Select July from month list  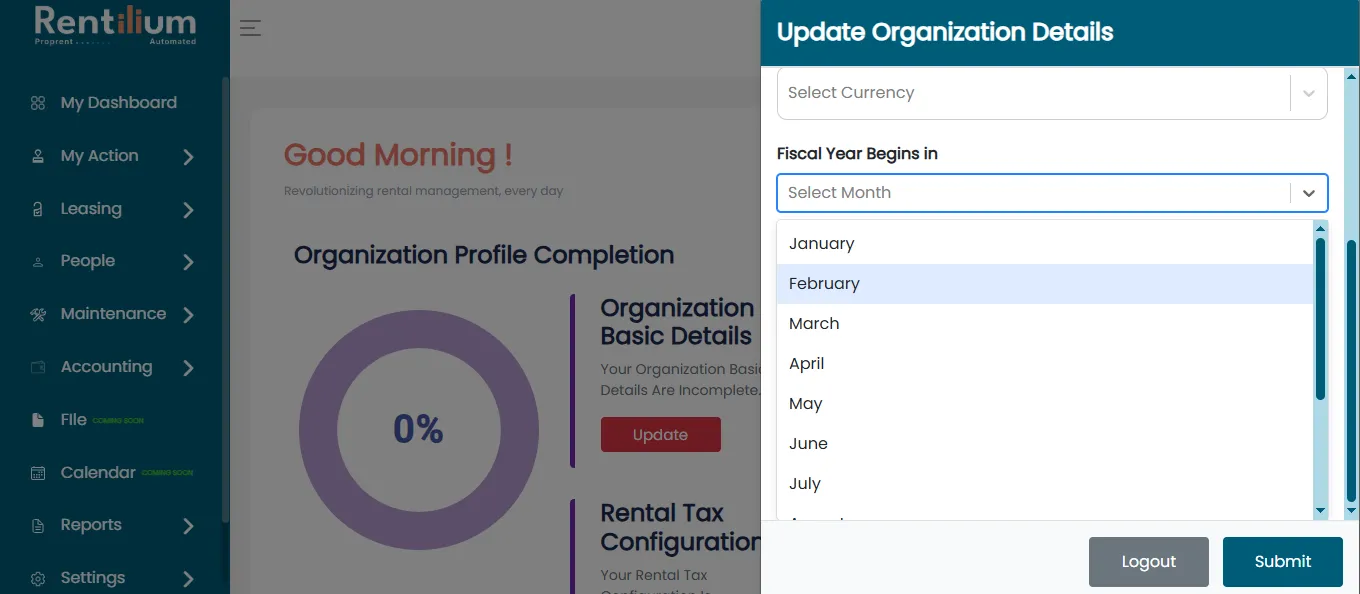click(x=1045, y=484)
